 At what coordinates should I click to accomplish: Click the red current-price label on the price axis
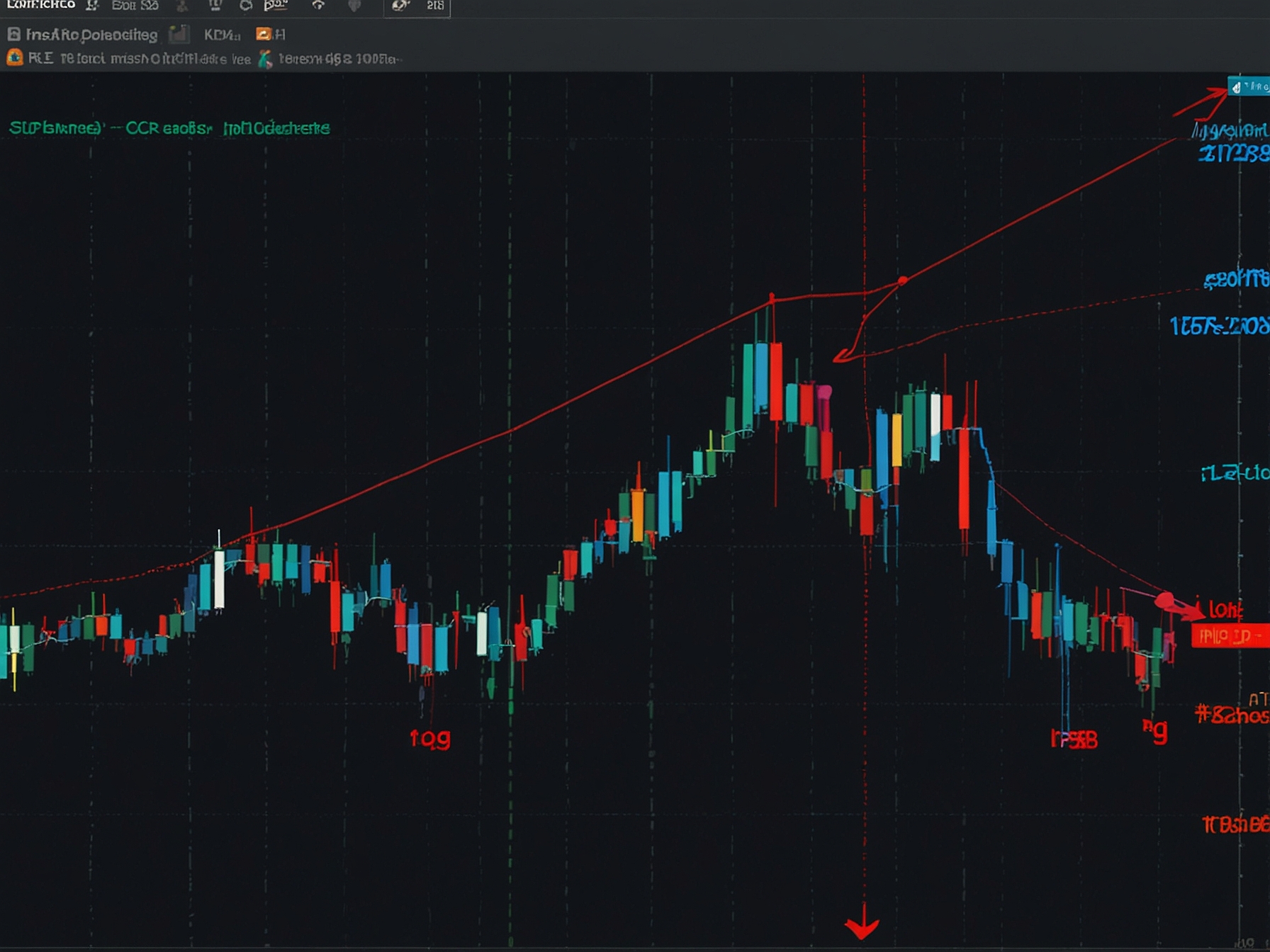[1230, 636]
